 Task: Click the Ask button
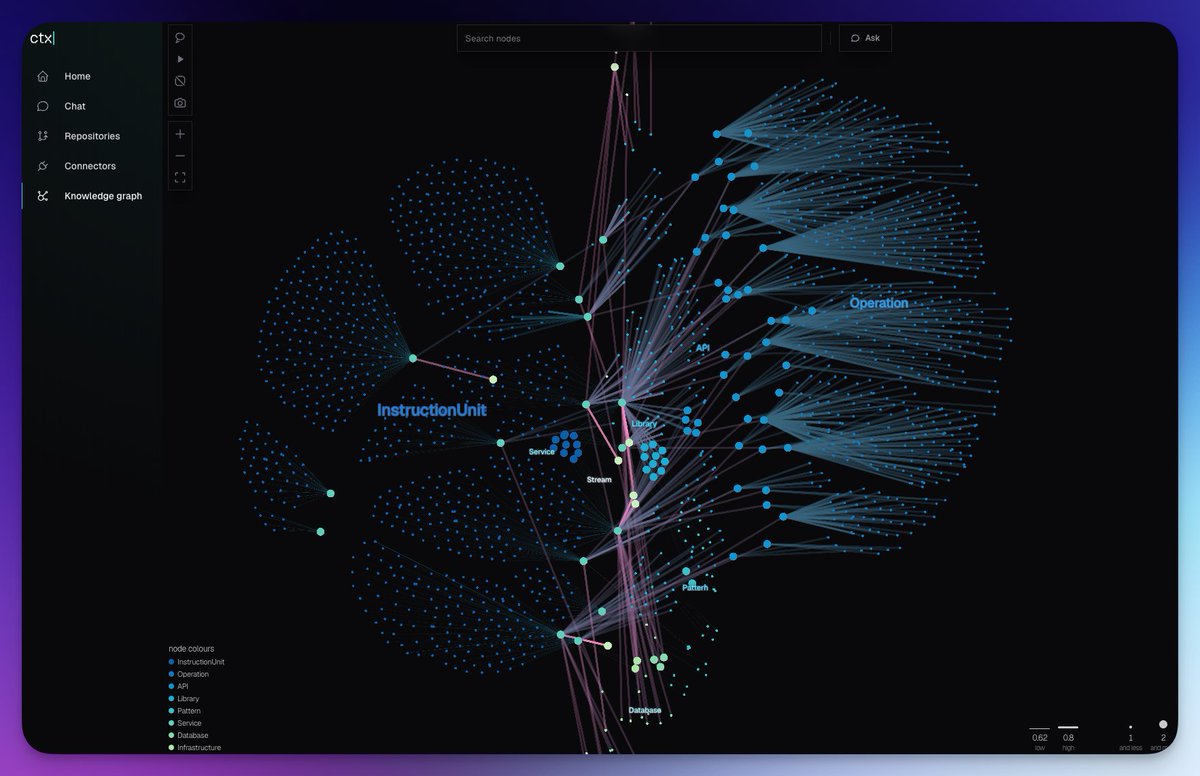865,38
